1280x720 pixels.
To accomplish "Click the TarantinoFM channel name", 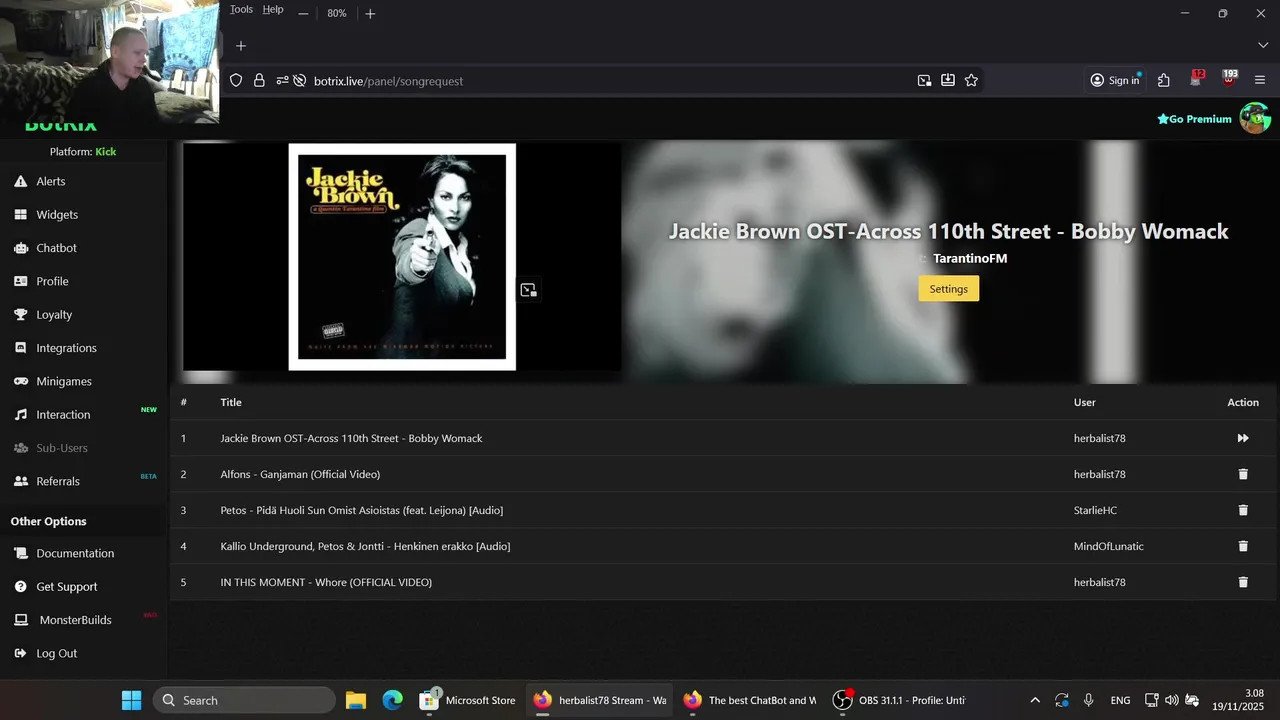I will coord(970,258).
